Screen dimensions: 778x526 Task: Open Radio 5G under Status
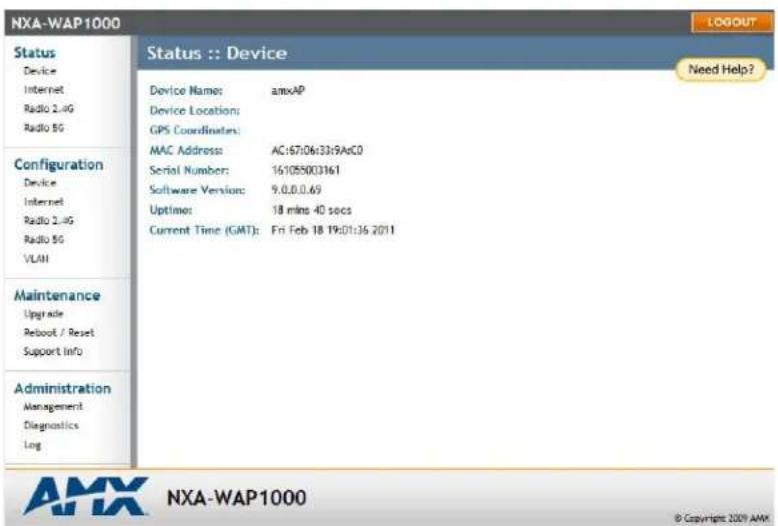coord(44,128)
